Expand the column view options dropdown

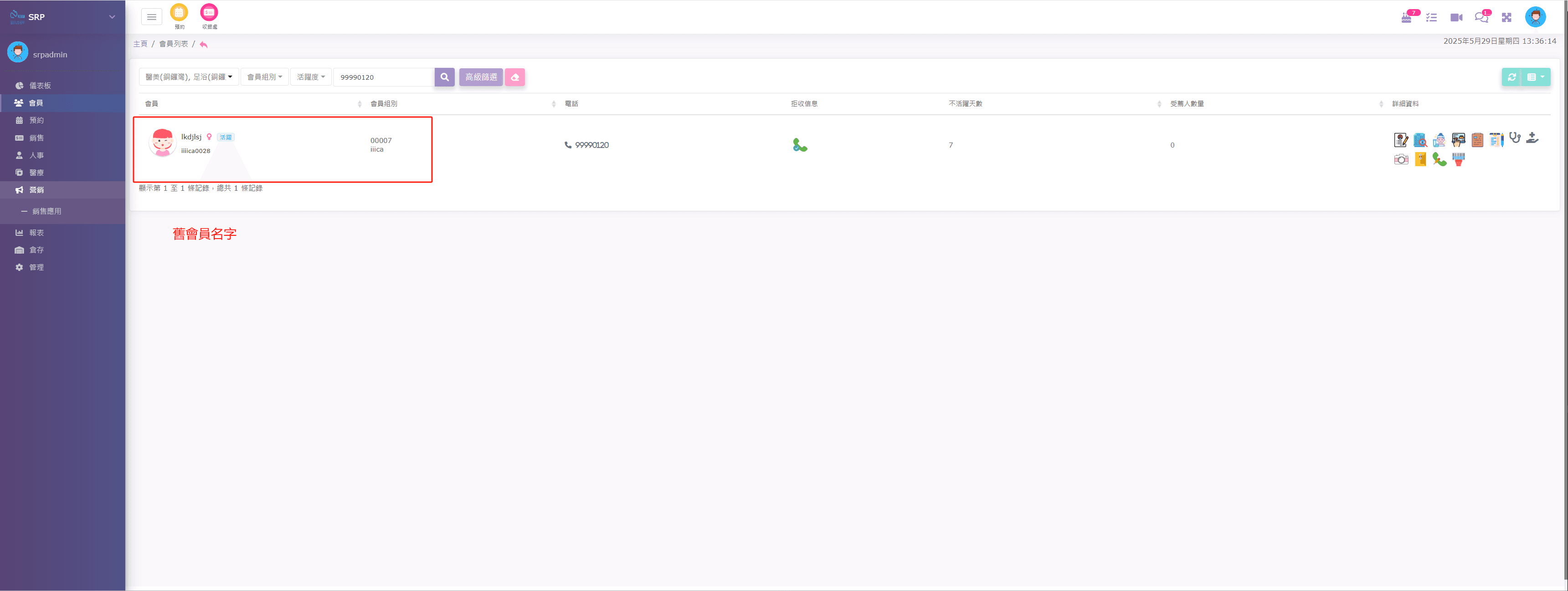(x=1535, y=77)
